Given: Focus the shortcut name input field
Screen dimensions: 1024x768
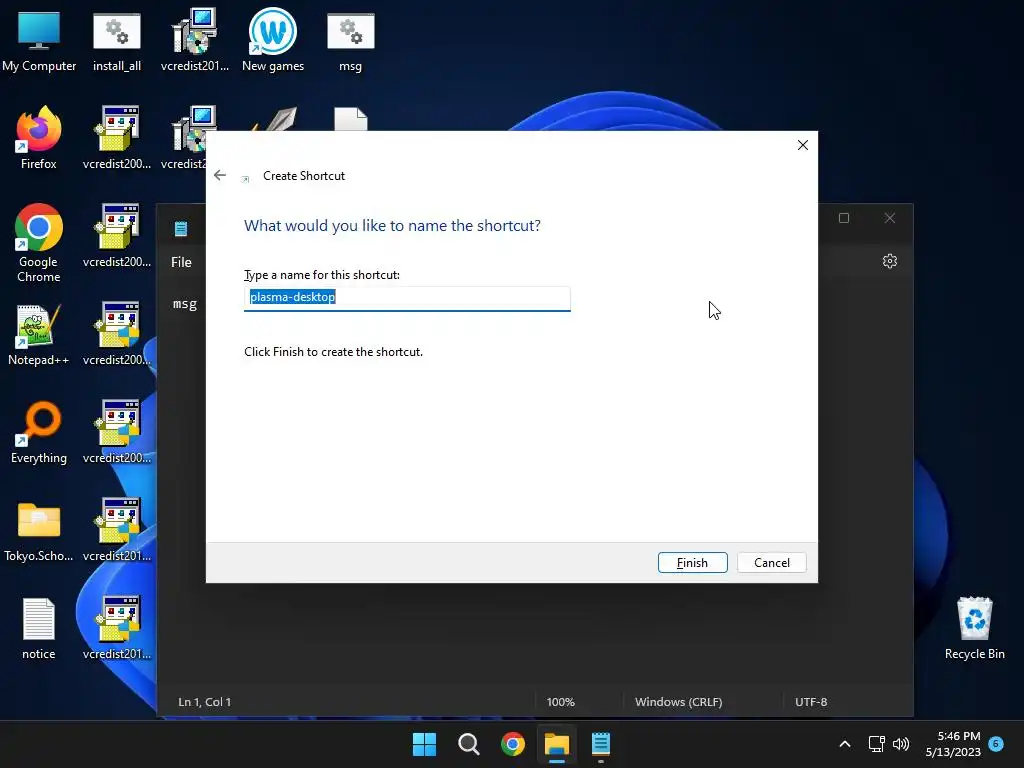Looking at the screenshot, I should coord(407,298).
